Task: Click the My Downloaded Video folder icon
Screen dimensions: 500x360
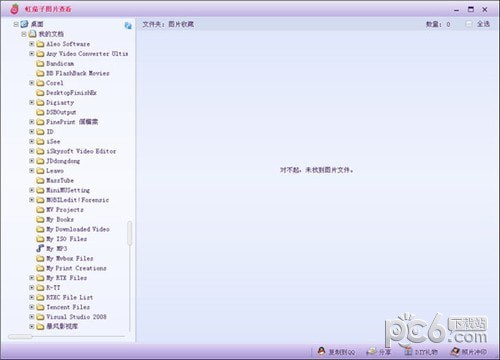Action: pyautogui.click(x=40, y=229)
